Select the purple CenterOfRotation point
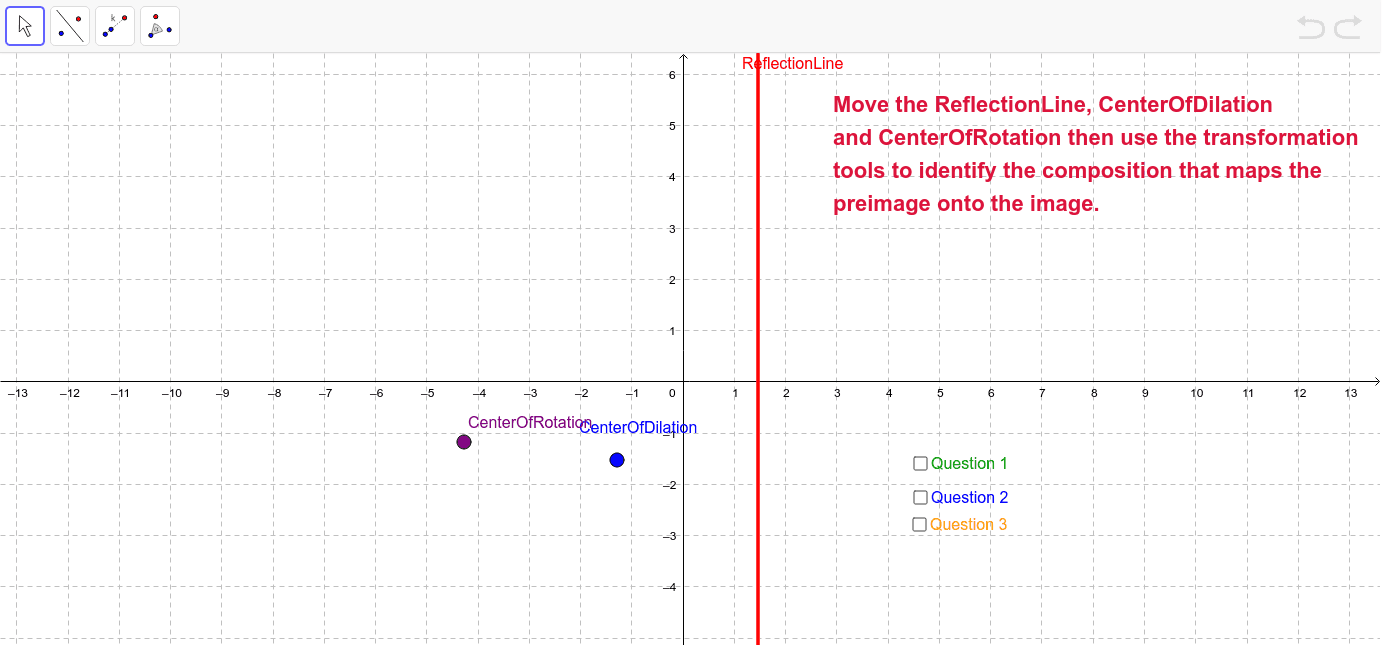This screenshot has width=1382, height=647. pos(463,441)
